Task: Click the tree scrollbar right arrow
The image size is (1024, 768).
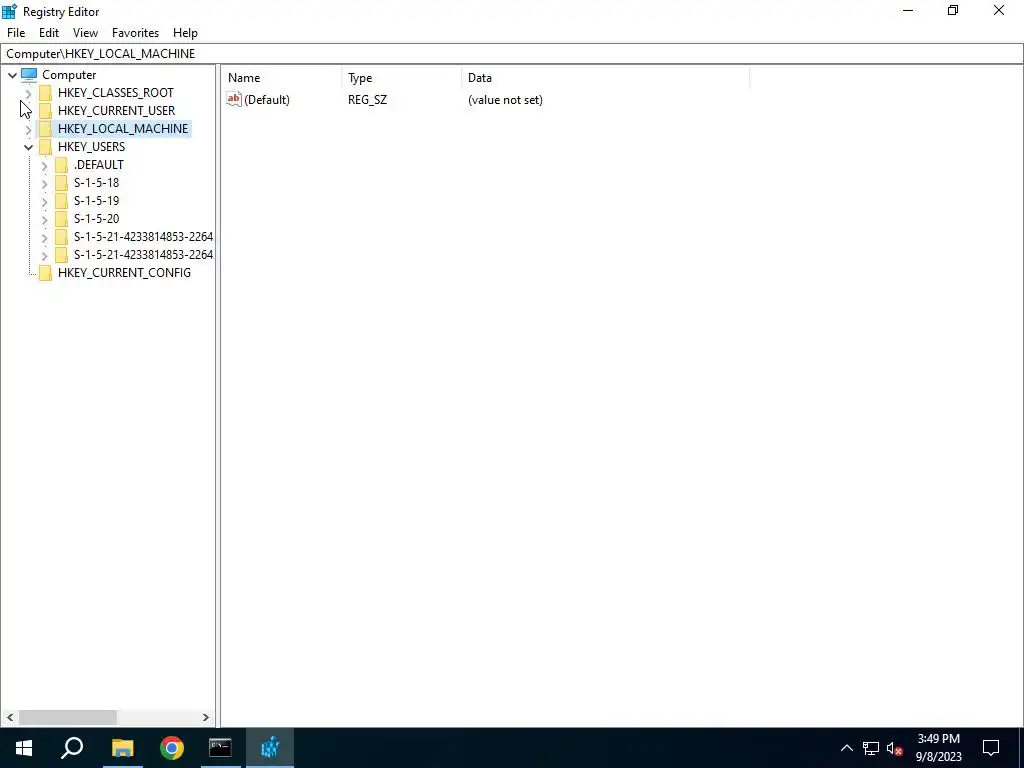Action: 206,717
